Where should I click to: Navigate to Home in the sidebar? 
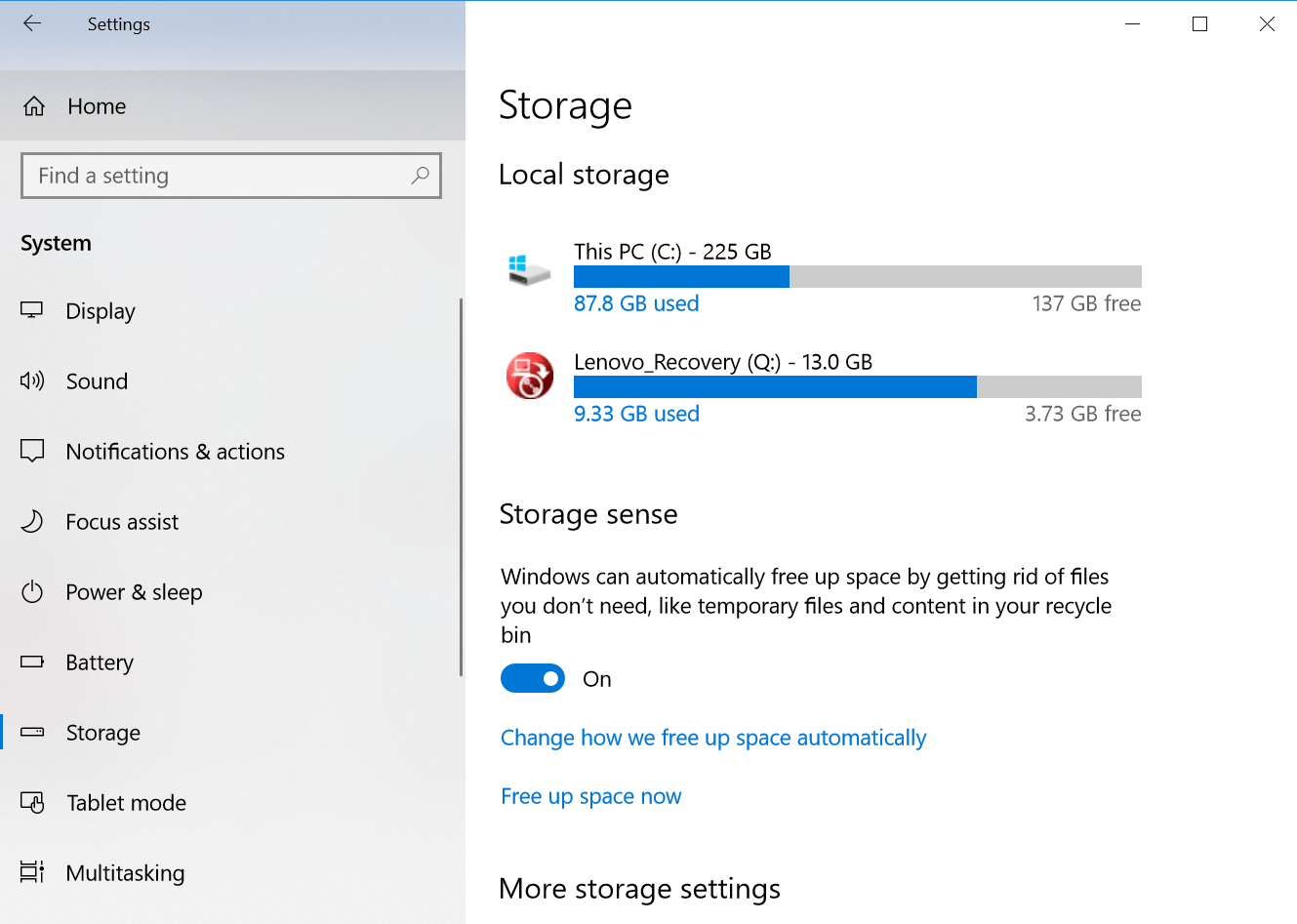tap(96, 106)
